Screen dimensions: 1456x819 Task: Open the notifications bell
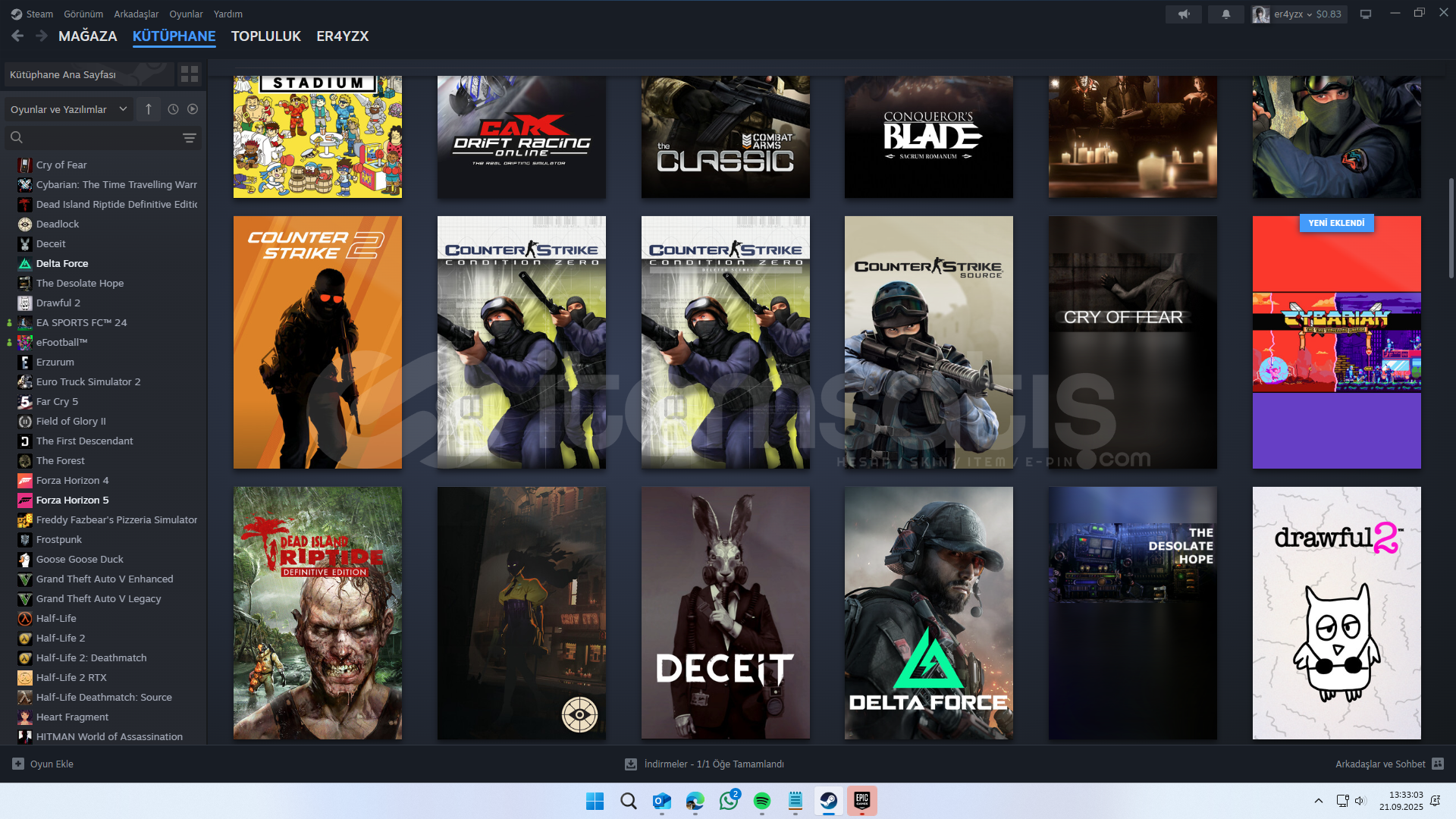click(1225, 14)
